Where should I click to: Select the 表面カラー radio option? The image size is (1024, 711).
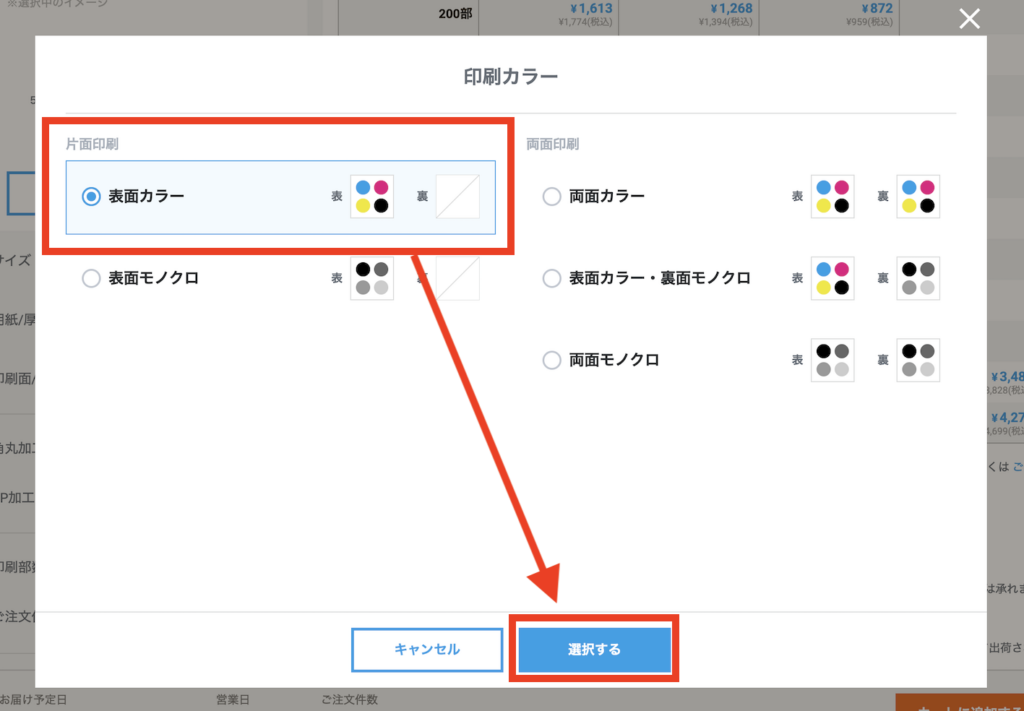(x=91, y=197)
